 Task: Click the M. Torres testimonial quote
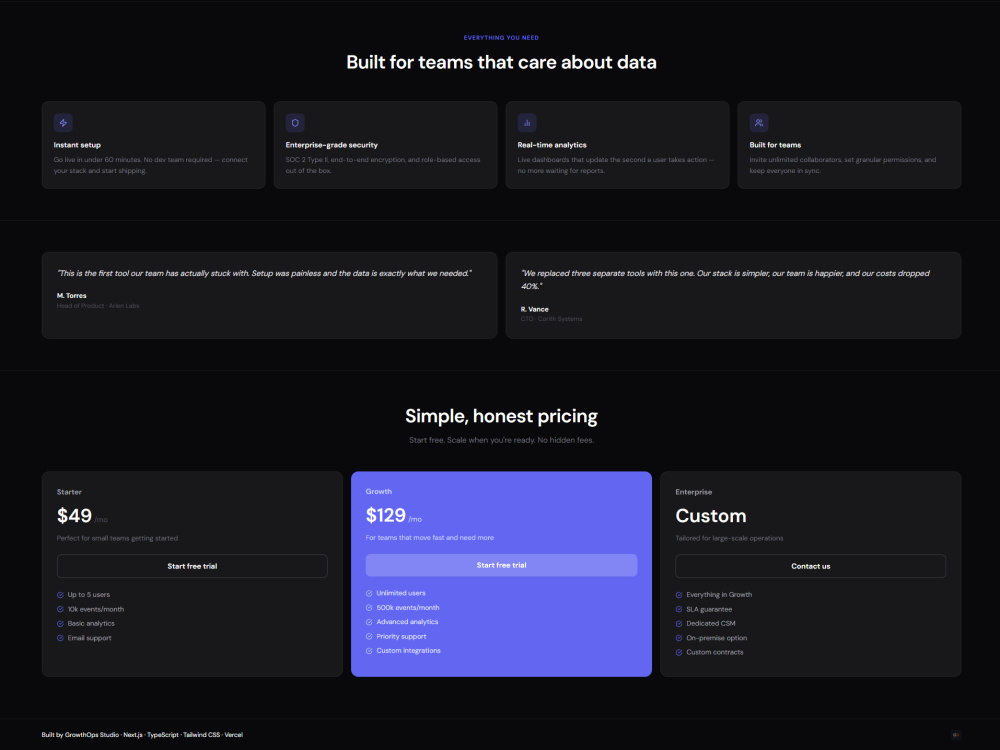(264, 273)
